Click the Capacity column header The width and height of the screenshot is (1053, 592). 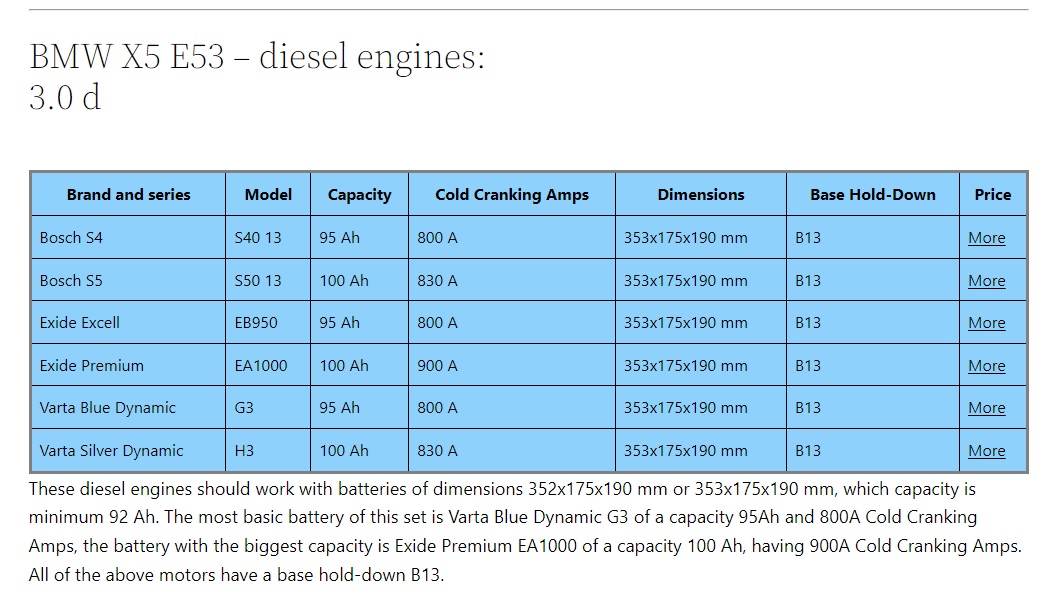[359, 195]
